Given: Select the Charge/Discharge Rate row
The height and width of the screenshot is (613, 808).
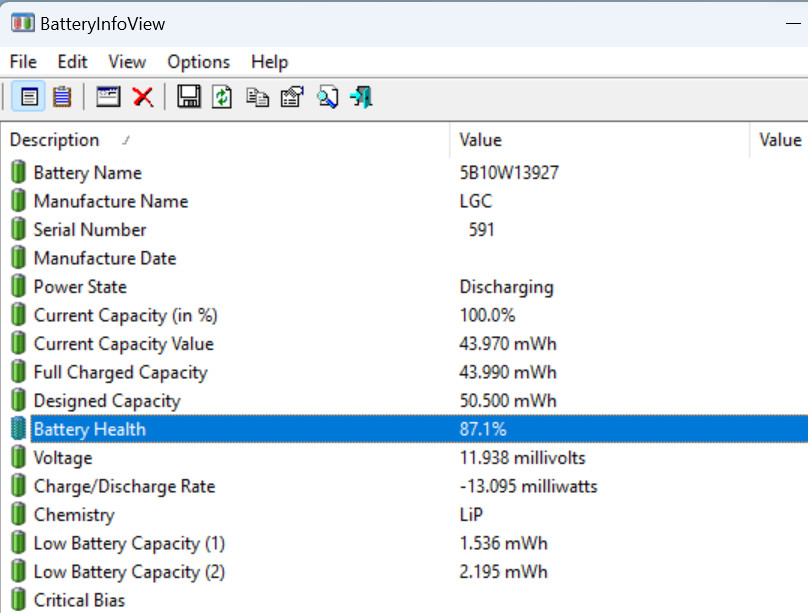Looking at the screenshot, I should [124, 486].
